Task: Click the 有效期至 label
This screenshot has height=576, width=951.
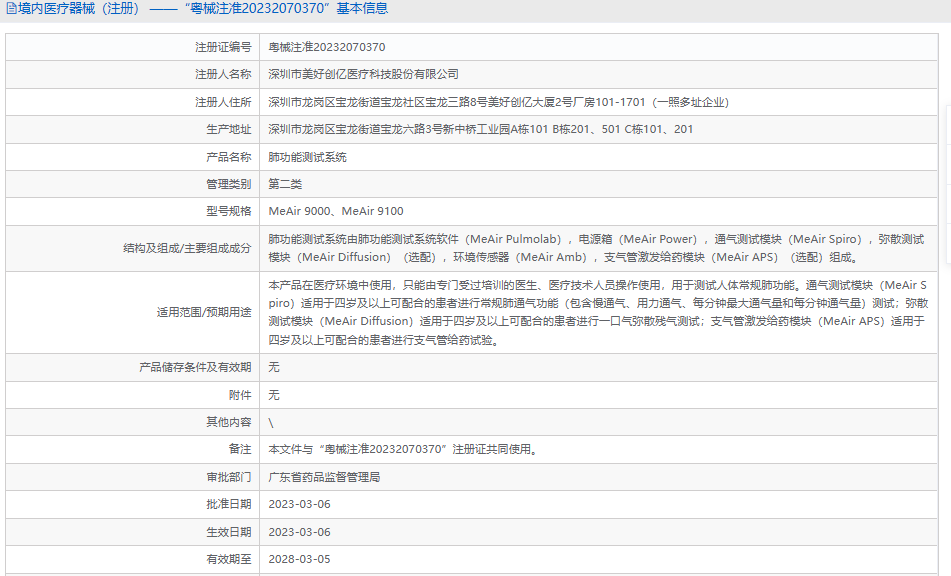Action: 228,559
